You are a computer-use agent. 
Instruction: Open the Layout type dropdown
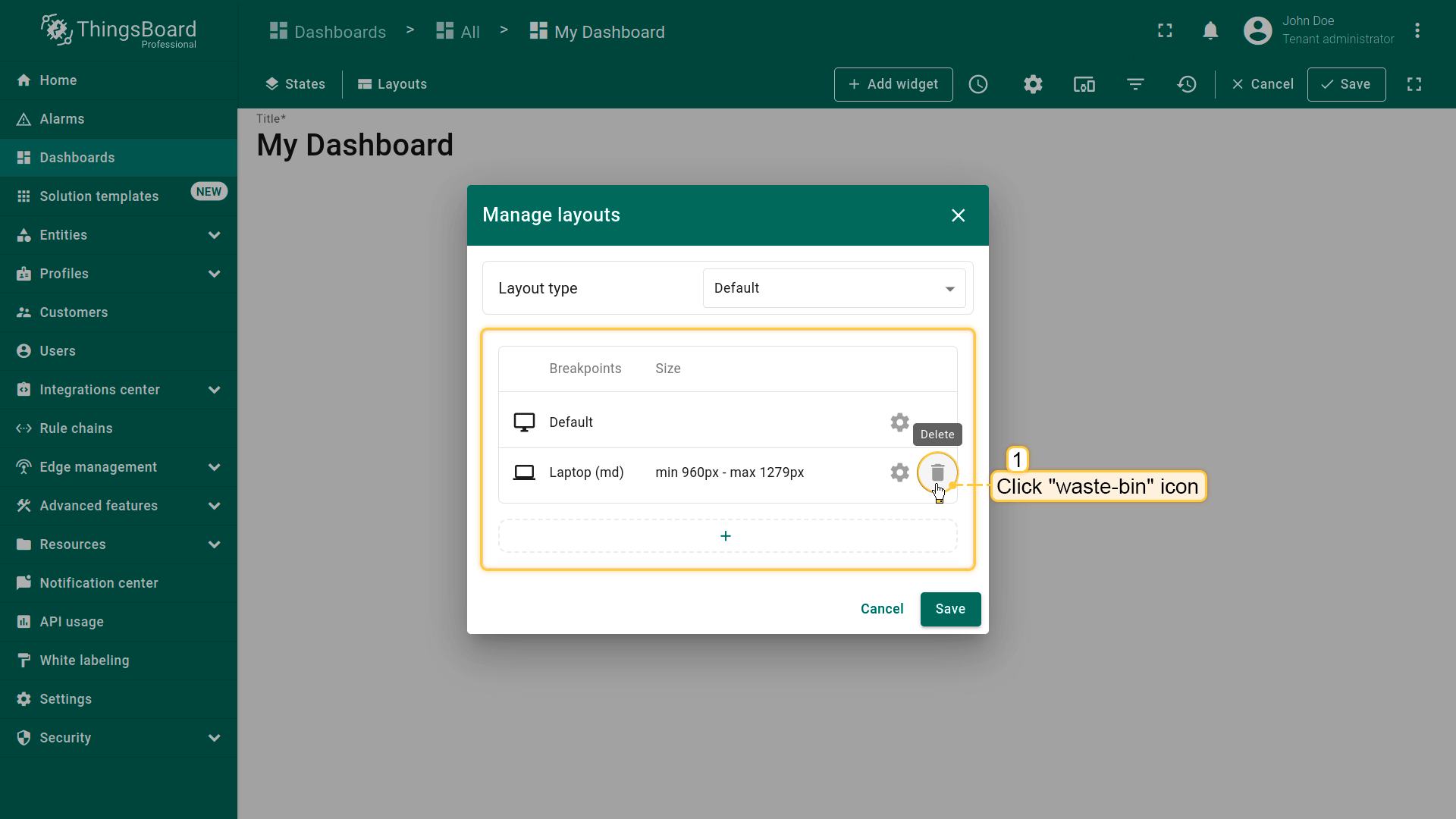(x=833, y=288)
